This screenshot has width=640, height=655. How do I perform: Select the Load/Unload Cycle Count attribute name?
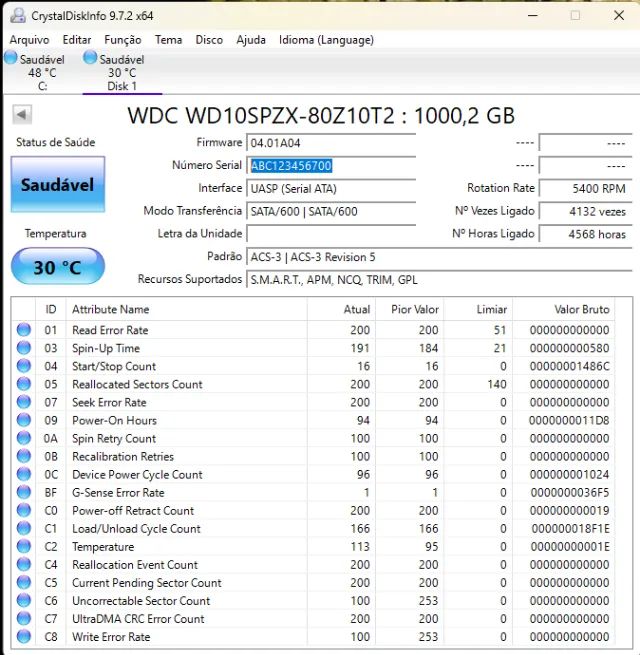136,528
